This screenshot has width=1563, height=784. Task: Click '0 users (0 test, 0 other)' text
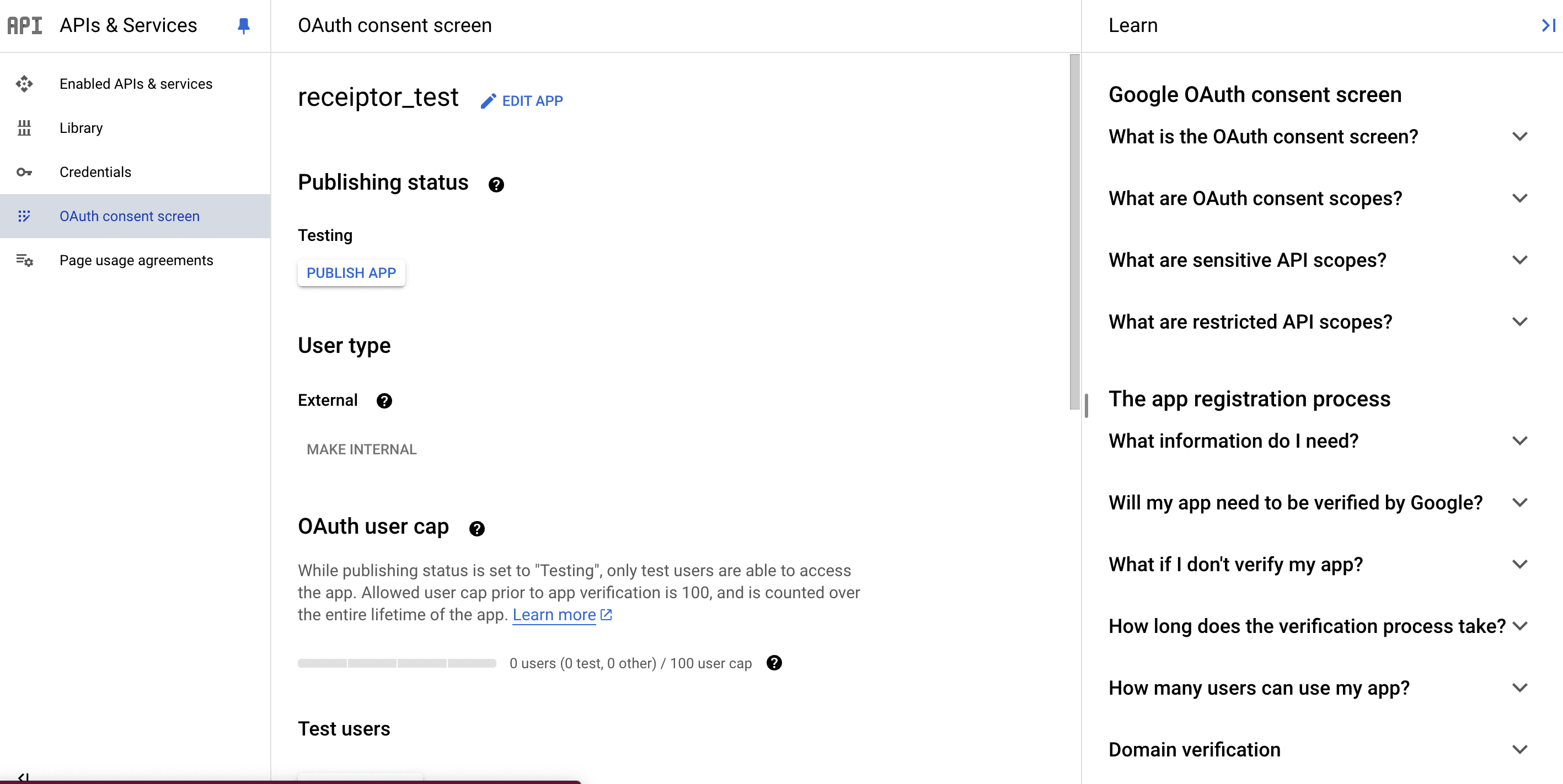pyautogui.click(x=582, y=663)
